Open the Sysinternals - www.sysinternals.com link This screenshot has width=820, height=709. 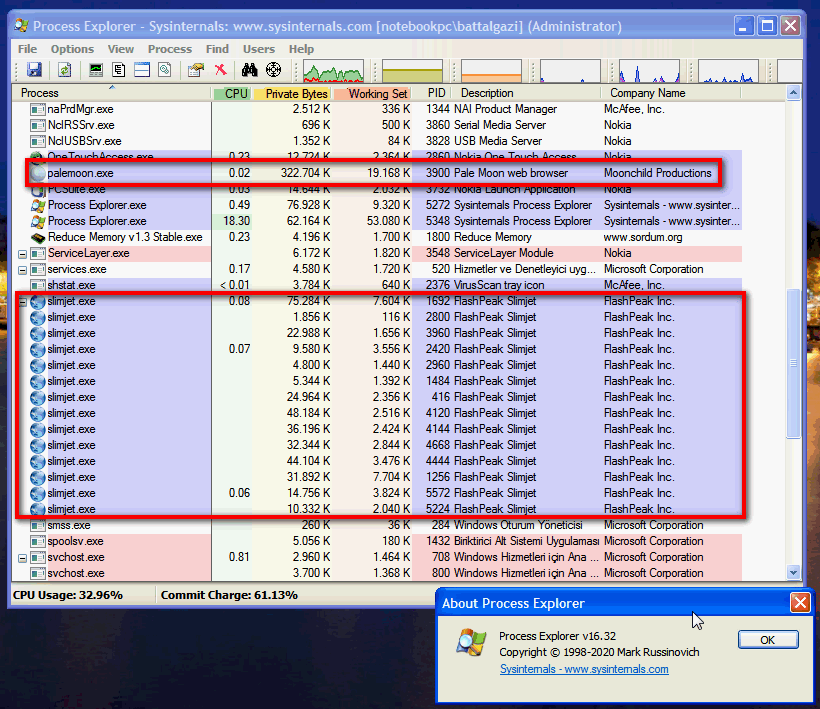pyautogui.click(x=584, y=669)
